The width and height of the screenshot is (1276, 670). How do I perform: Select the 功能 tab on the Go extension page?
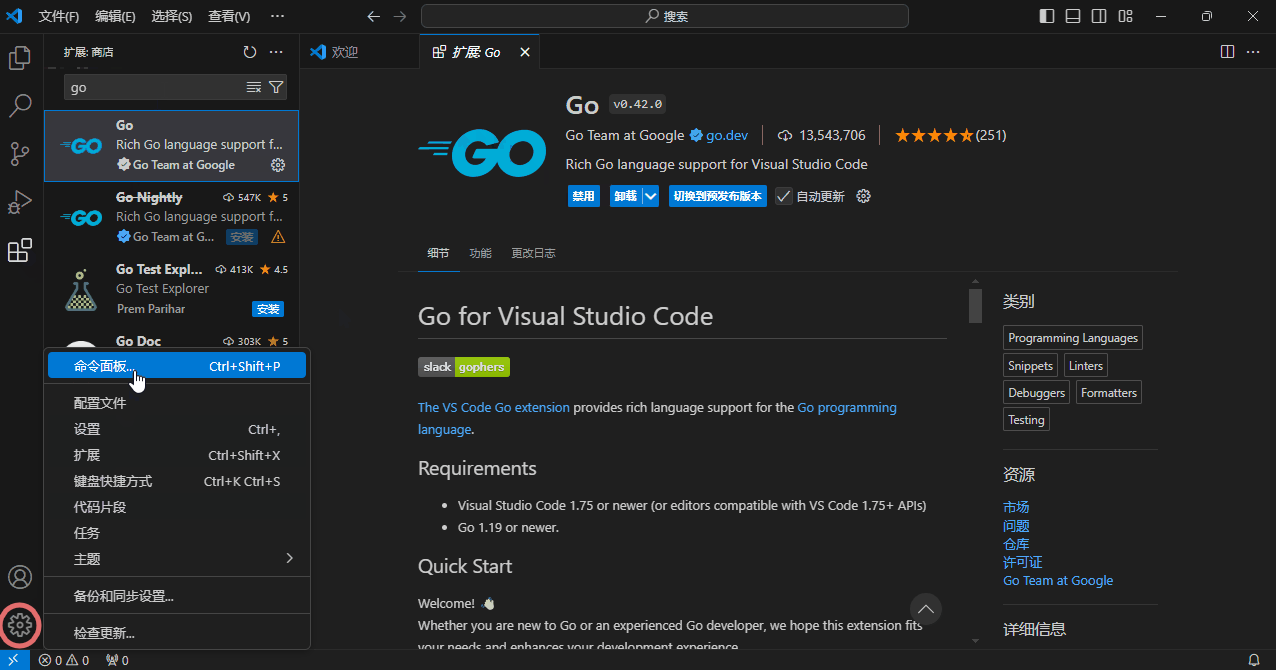[x=480, y=253]
